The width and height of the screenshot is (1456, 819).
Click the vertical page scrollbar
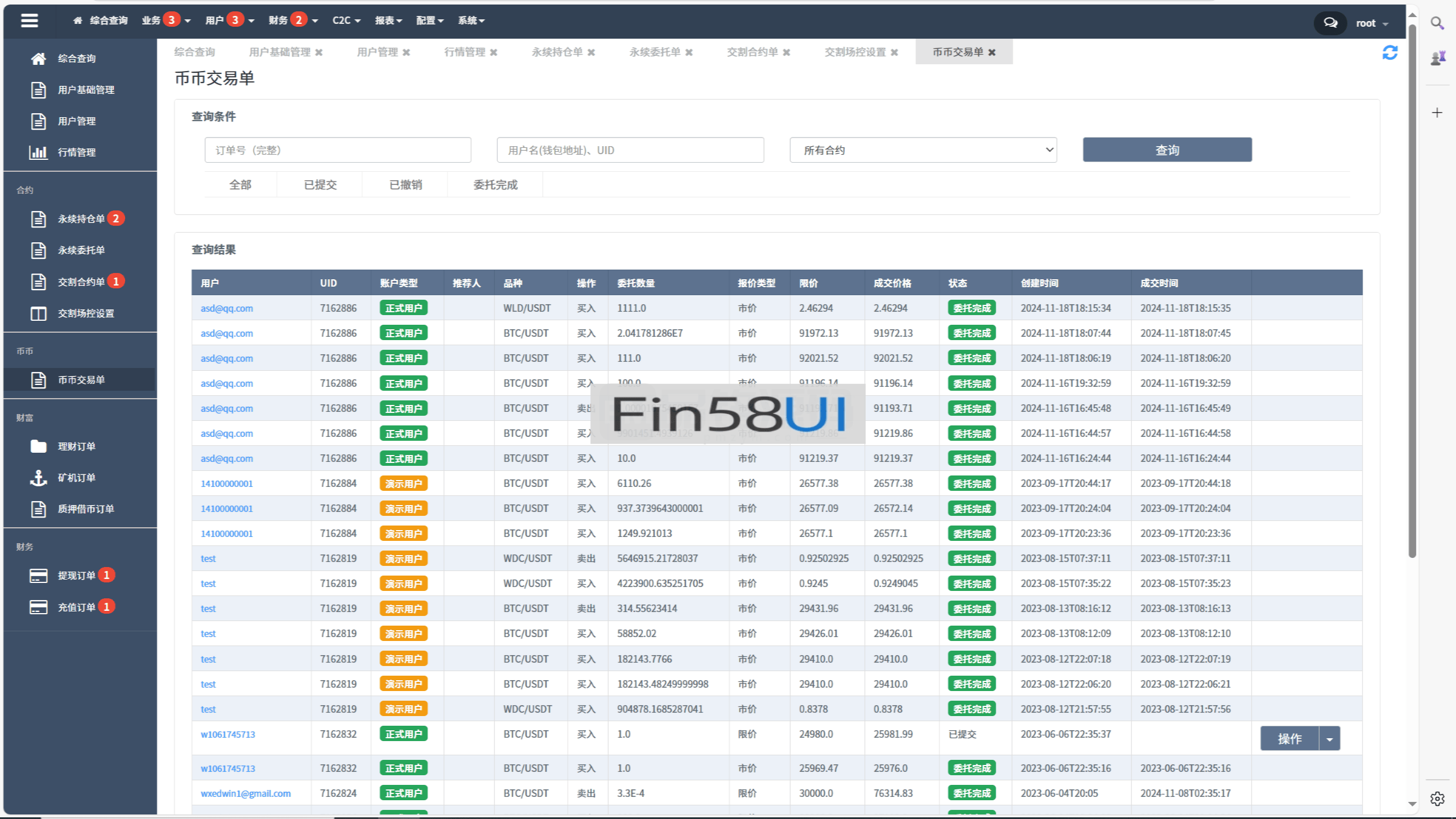click(1412, 284)
